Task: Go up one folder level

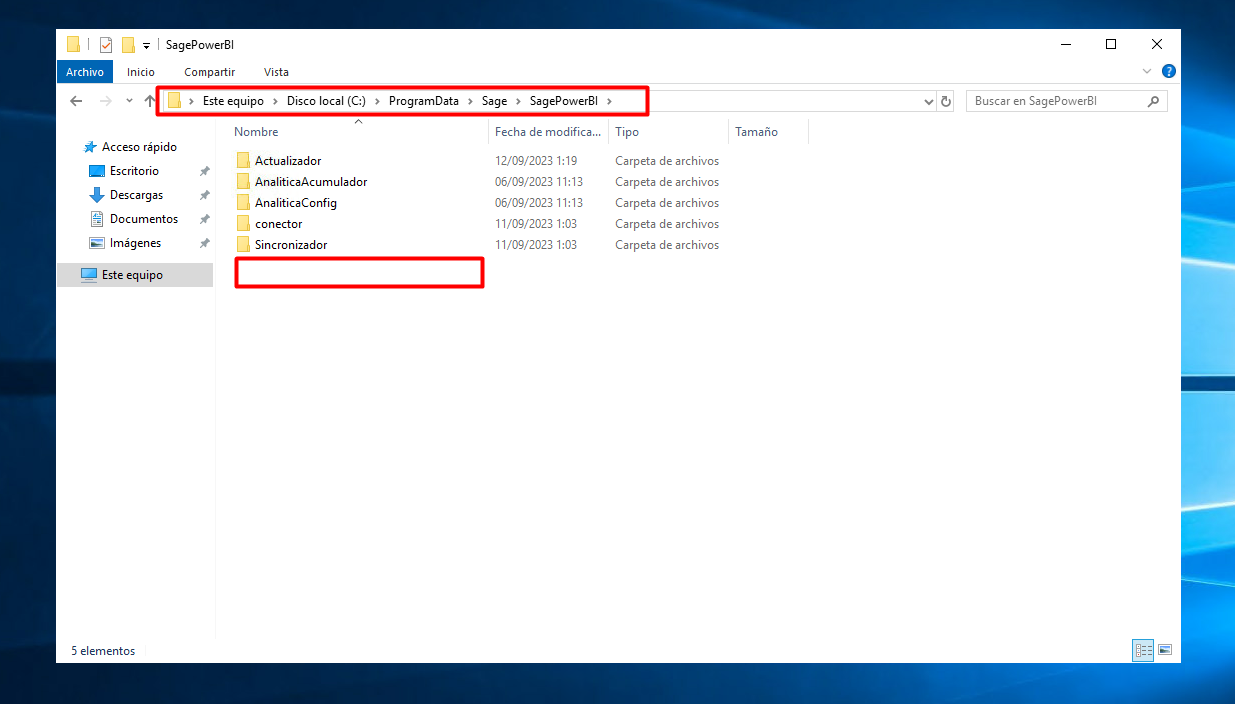Action: point(150,101)
